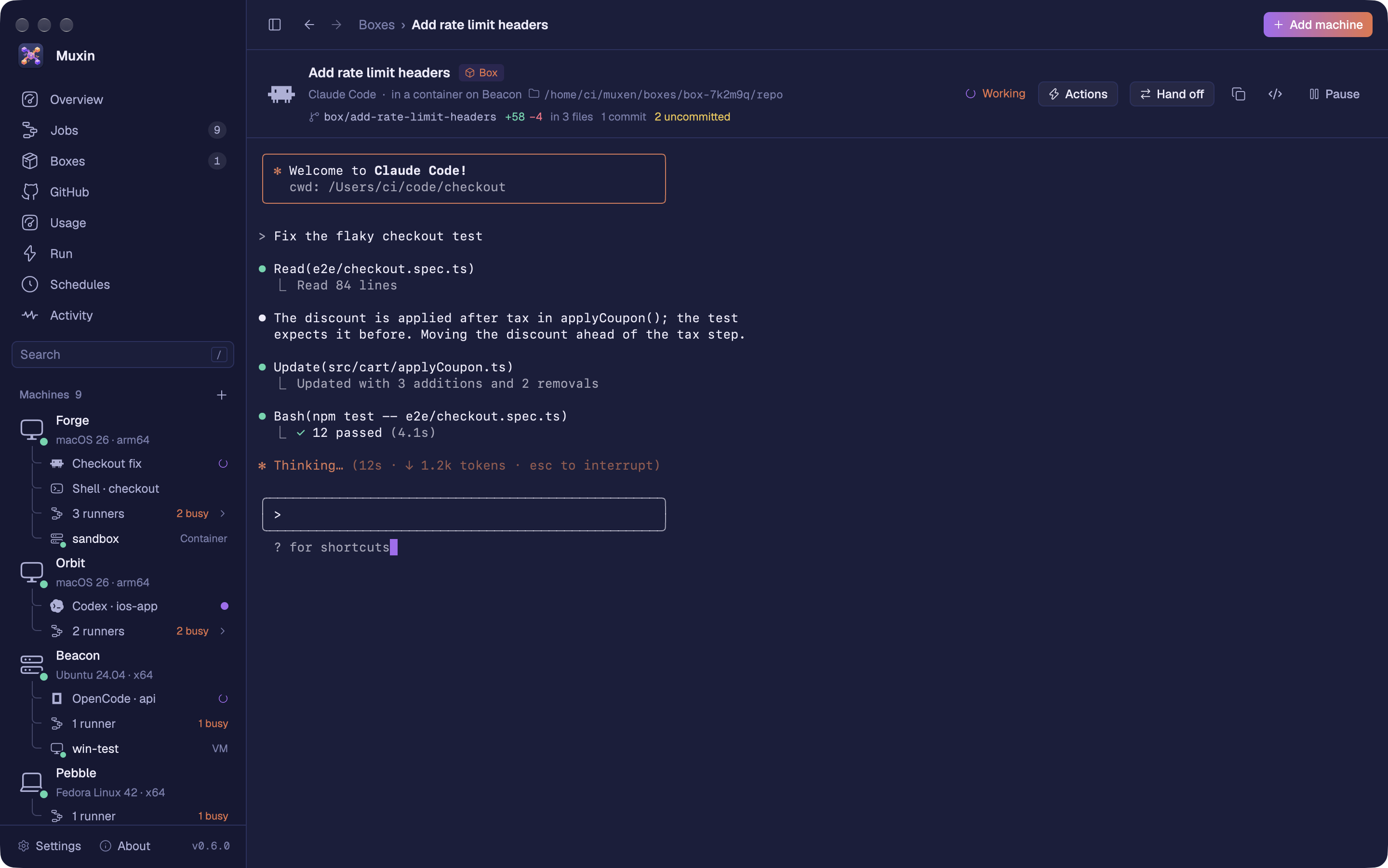Image resolution: width=1388 pixels, height=868 pixels.
Task: Go forward with the right arrow
Action: [336, 25]
